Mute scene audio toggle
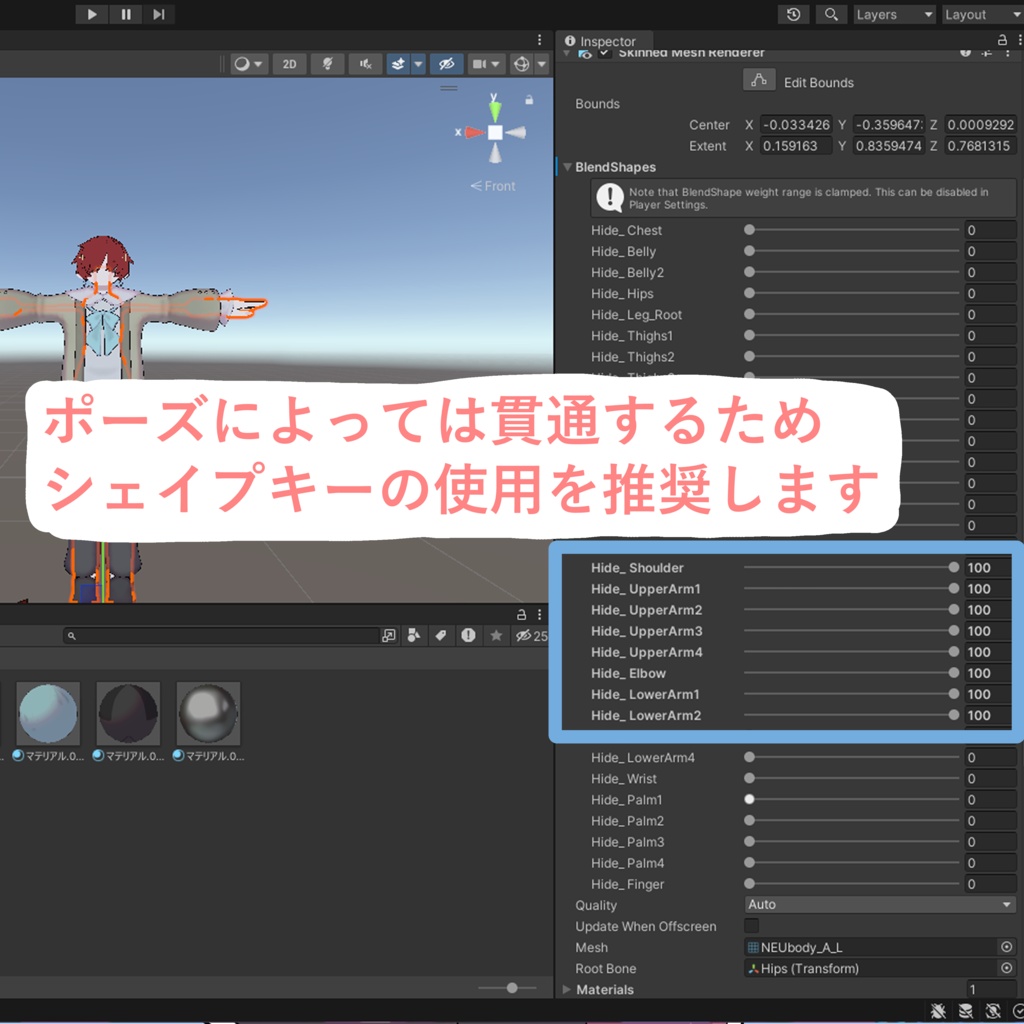Screen dimensions: 1024x1024 click(x=366, y=64)
